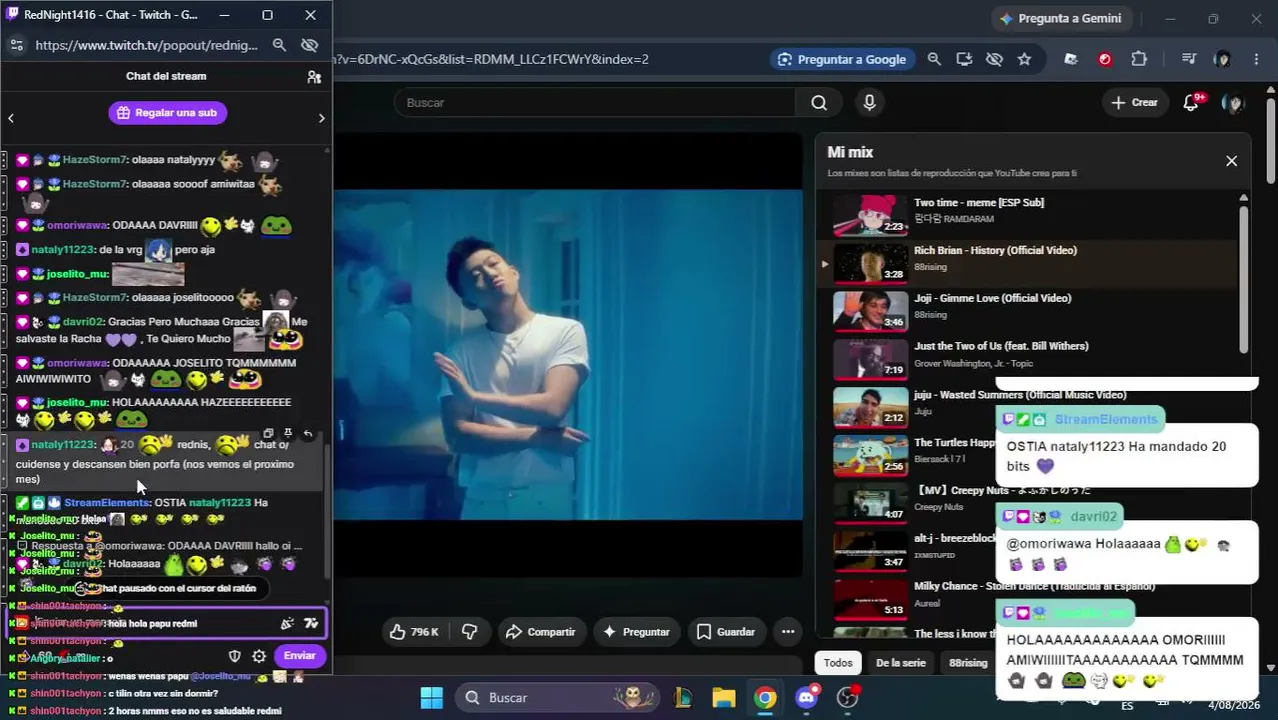Open Chrome extensions puzzle icon
This screenshot has width=1278, height=720.
(1139, 59)
